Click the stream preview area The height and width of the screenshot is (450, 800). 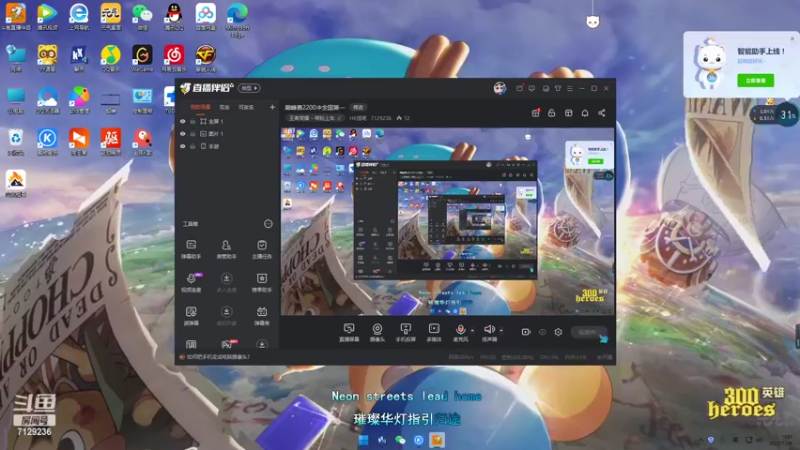[447, 221]
